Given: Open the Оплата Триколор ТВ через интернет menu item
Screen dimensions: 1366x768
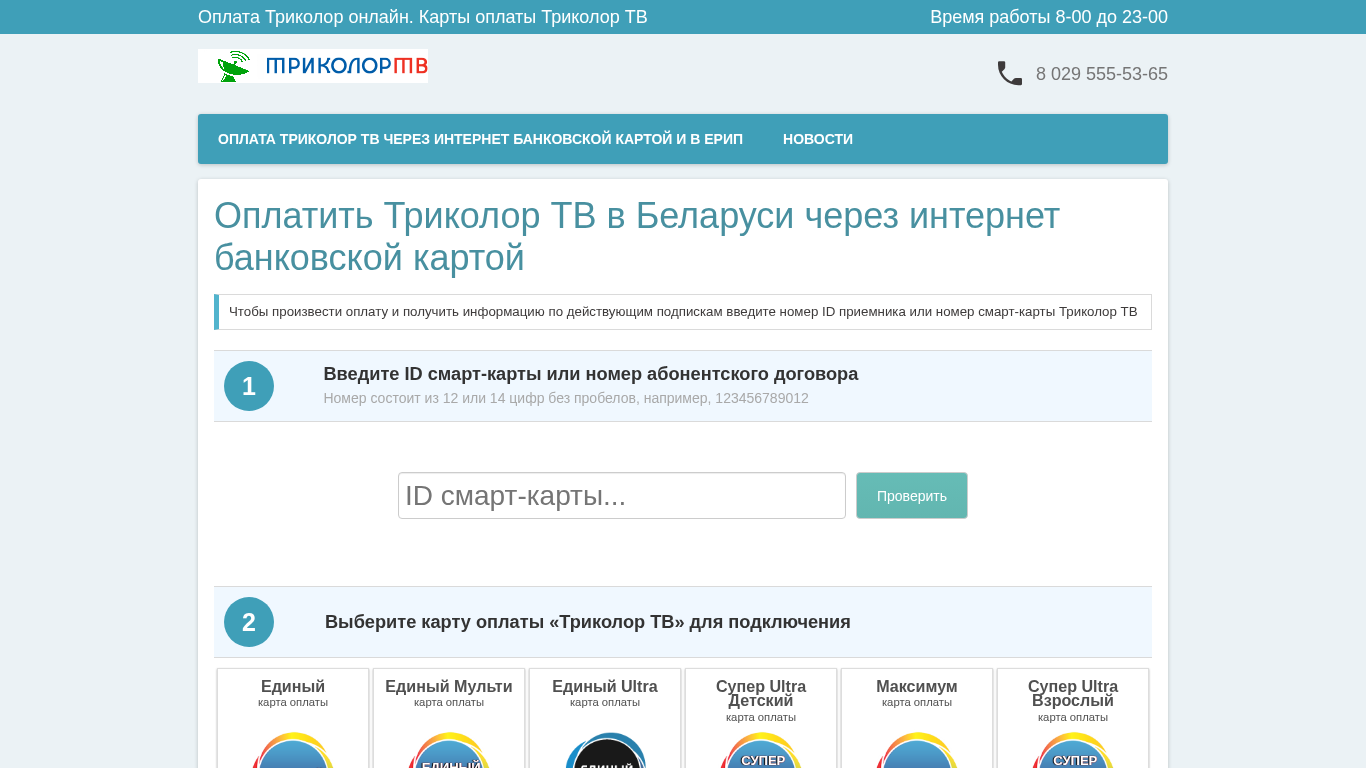Looking at the screenshot, I should click(x=480, y=139).
